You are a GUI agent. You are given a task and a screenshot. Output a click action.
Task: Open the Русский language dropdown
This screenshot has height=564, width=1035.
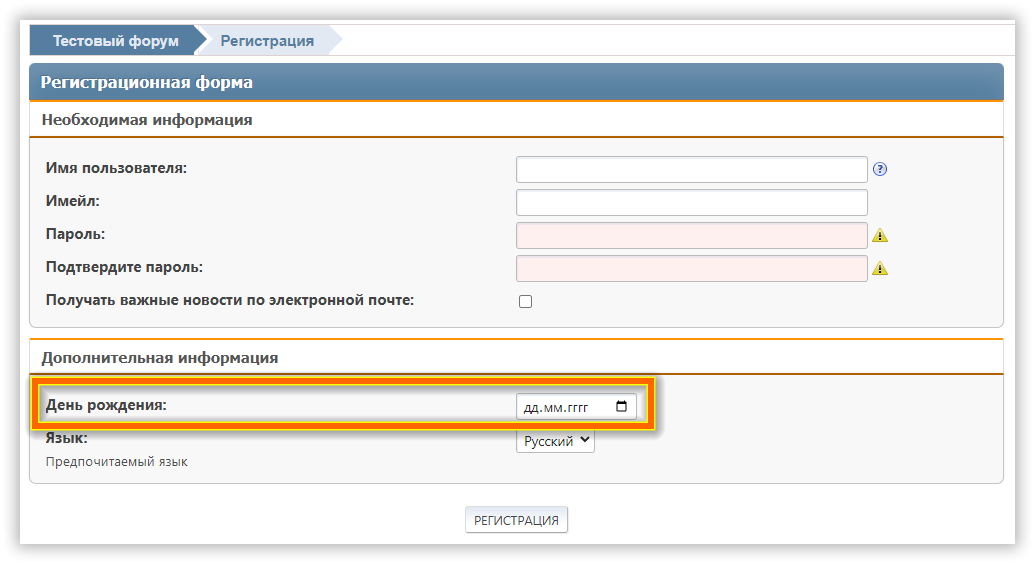click(x=555, y=440)
